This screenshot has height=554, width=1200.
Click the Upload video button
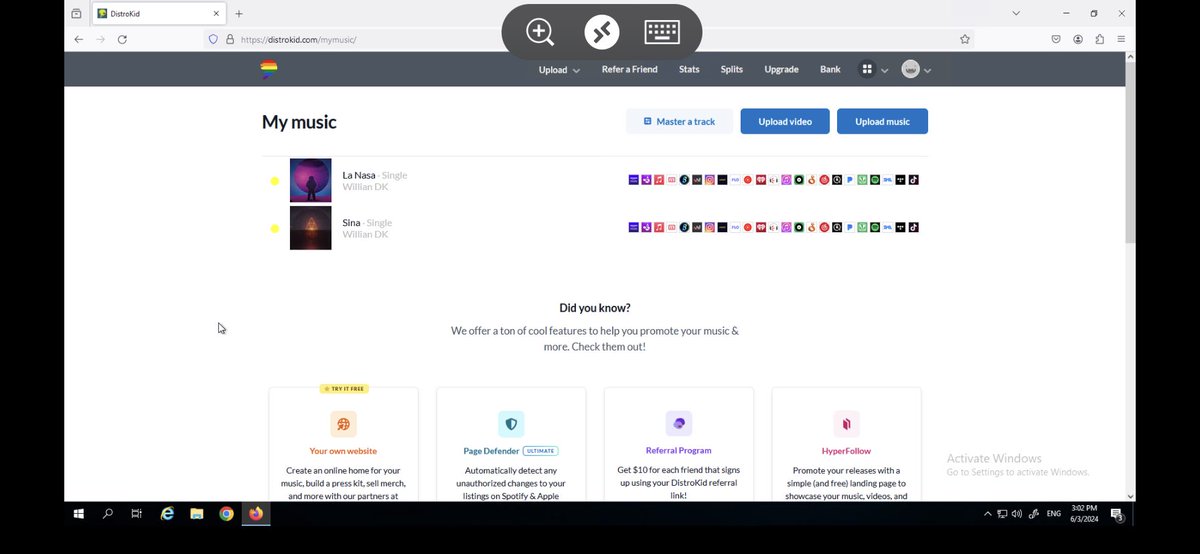(x=784, y=121)
